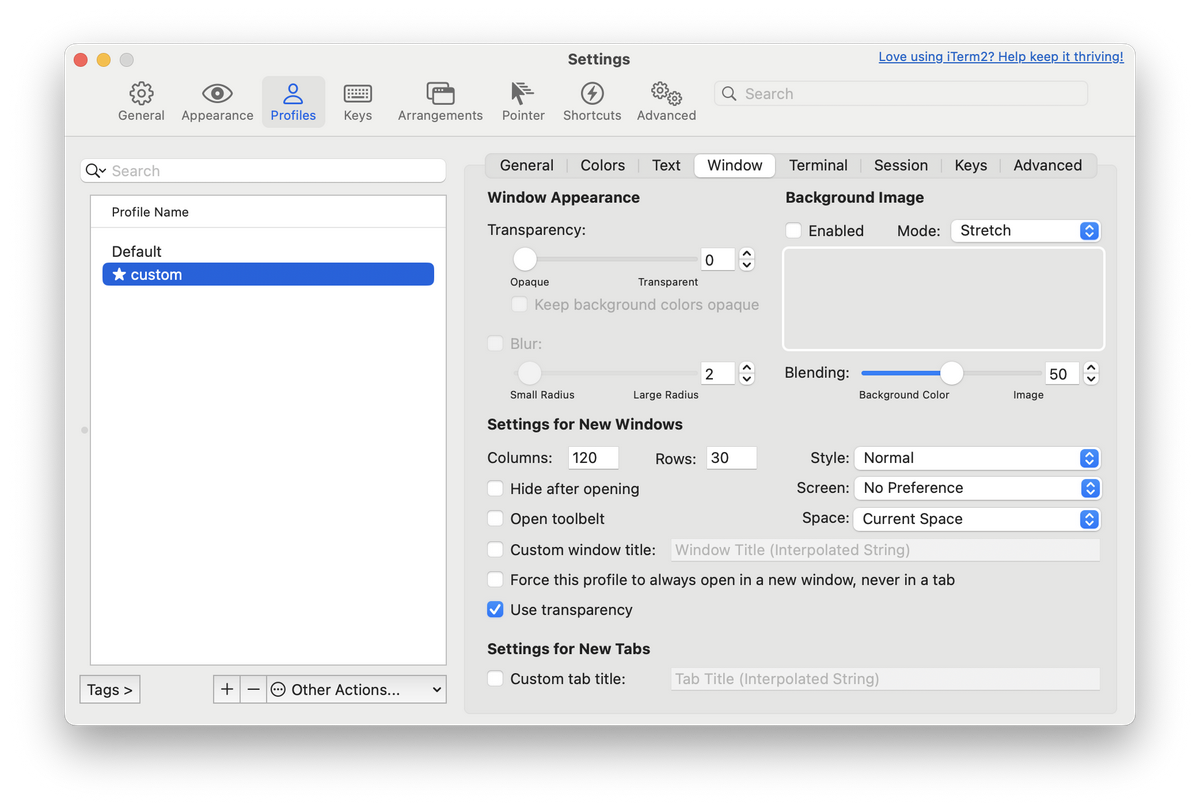Add a new profile with plus button

(x=227, y=689)
